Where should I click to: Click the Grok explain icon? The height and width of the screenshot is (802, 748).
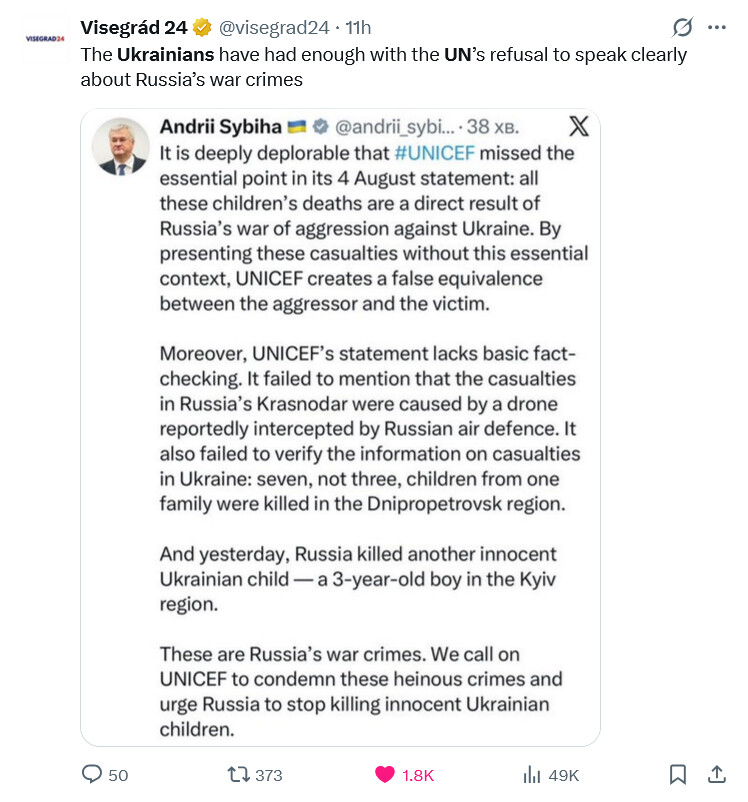pyautogui.click(x=682, y=27)
